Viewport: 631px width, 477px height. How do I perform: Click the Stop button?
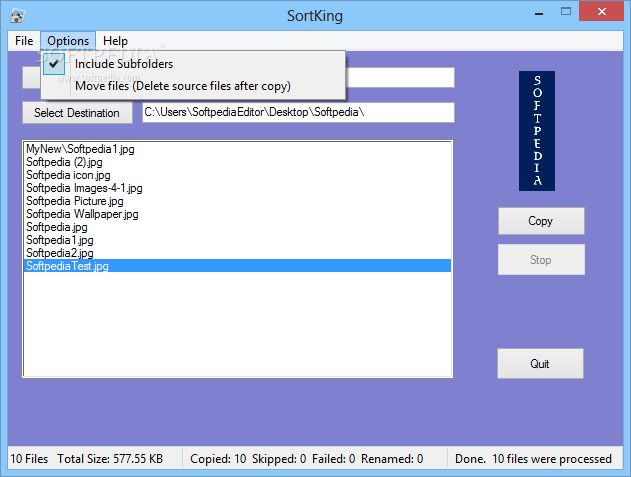(541, 260)
